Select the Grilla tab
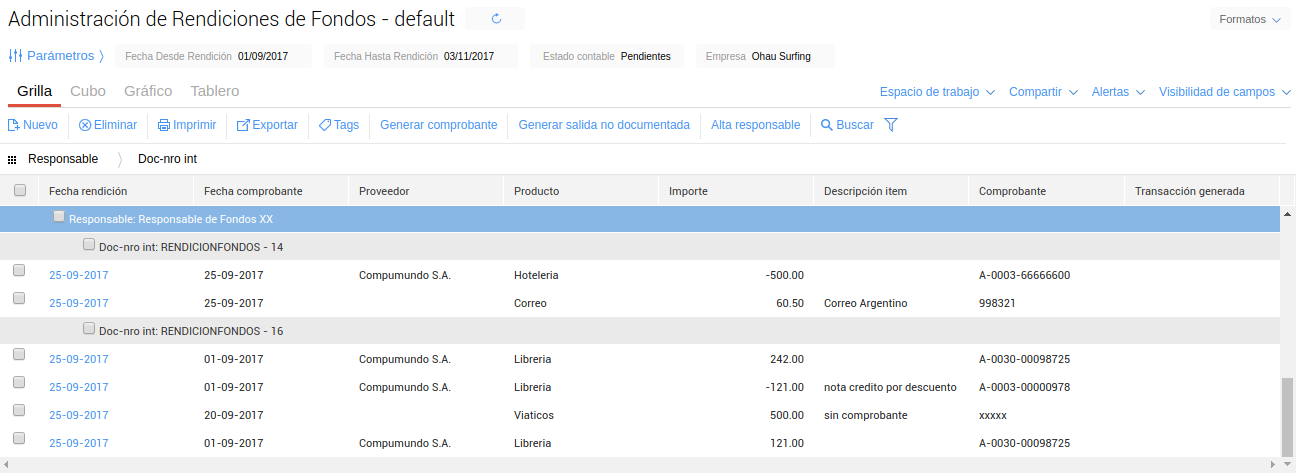This screenshot has width=1298, height=476. [x=35, y=91]
